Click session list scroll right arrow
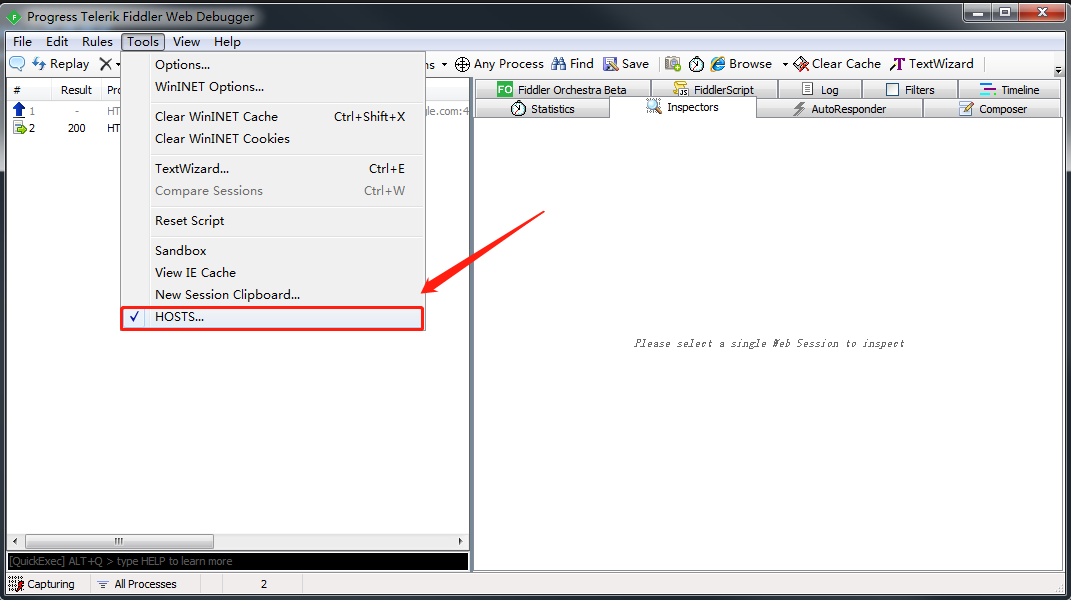The height and width of the screenshot is (600, 1071). (x=460, y=541)
